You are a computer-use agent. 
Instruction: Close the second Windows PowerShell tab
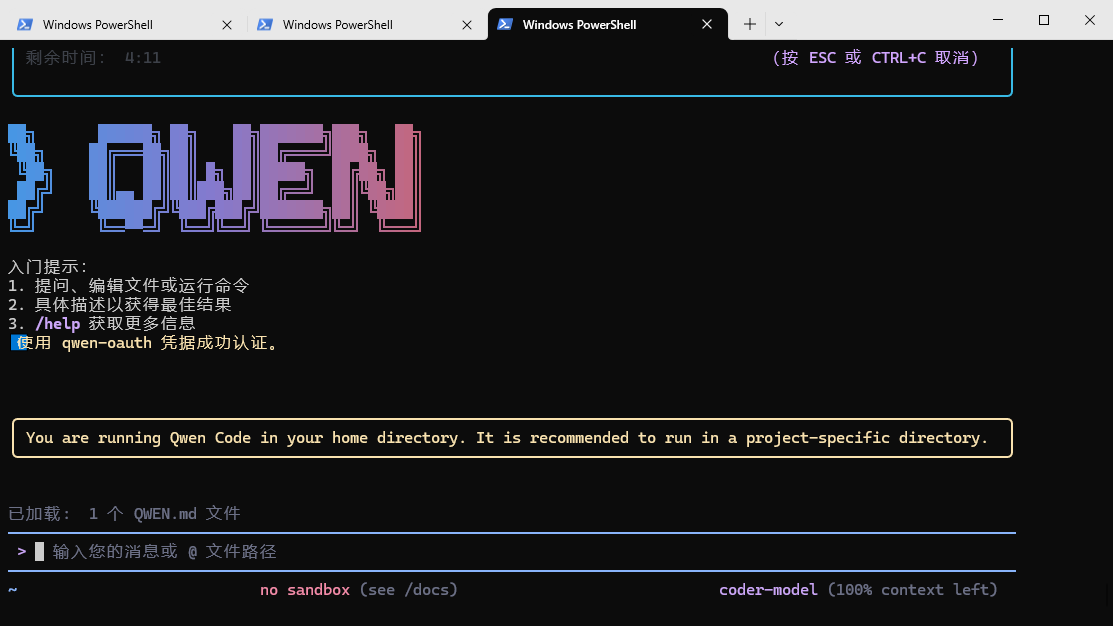click(467, 25)
